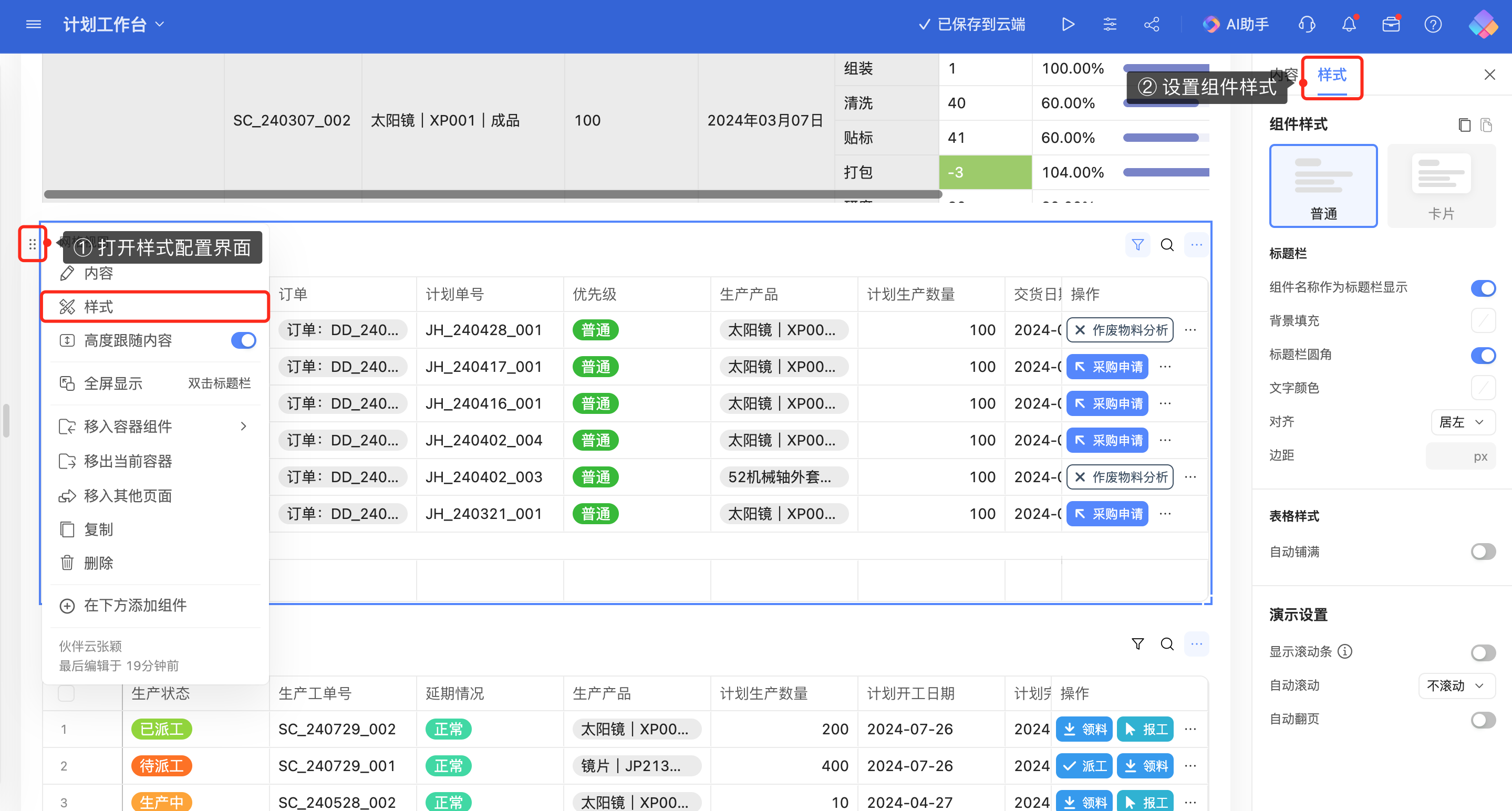Choose 内容 in context menu
The image size is (1512, 811).
(155, 273)
